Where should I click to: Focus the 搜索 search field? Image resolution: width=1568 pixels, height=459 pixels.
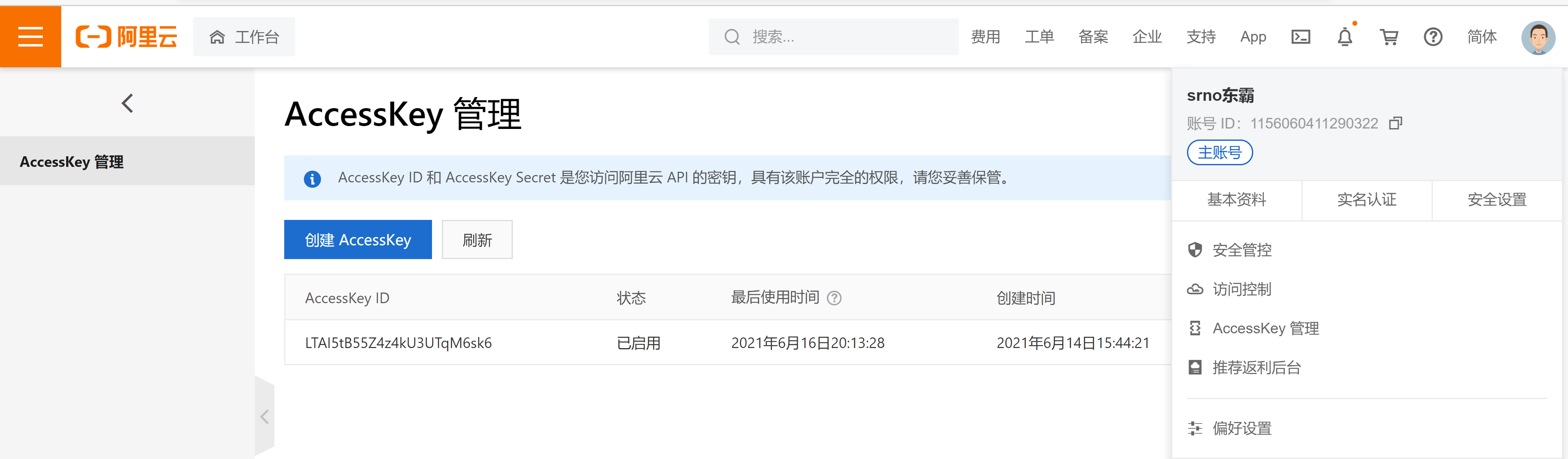pos(840,37)
